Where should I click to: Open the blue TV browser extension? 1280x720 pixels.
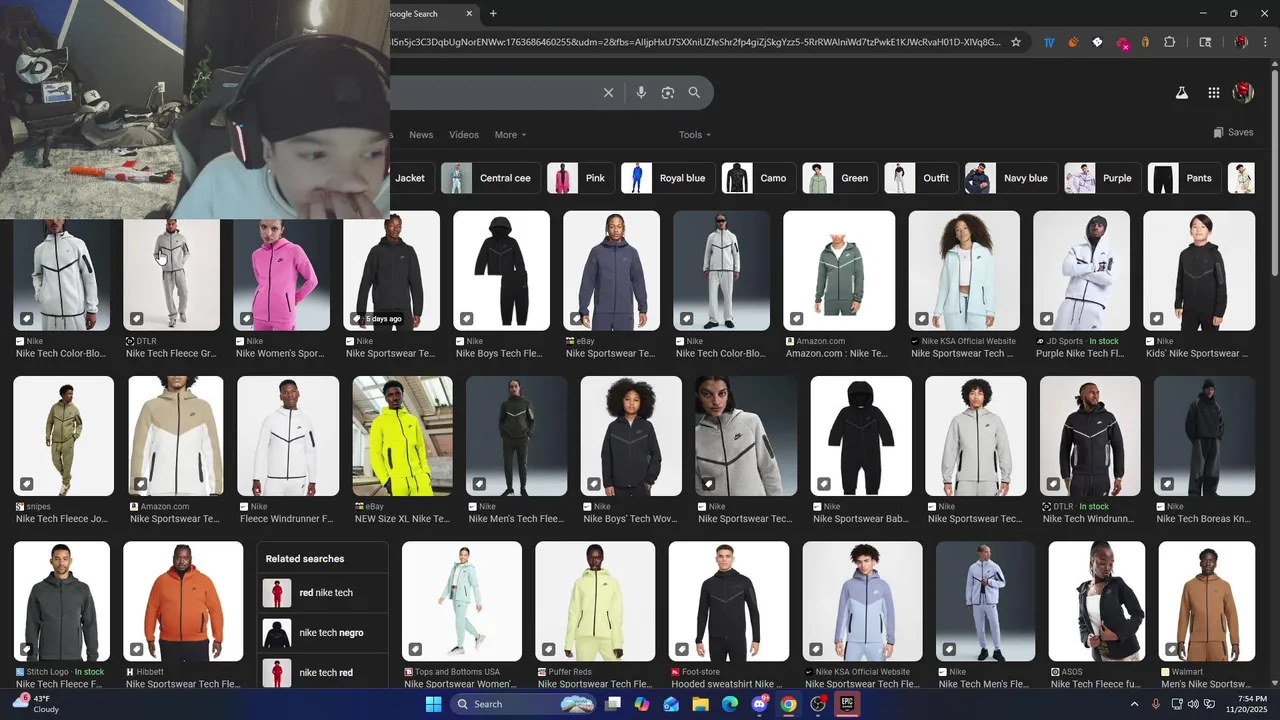click(1049, 42)
